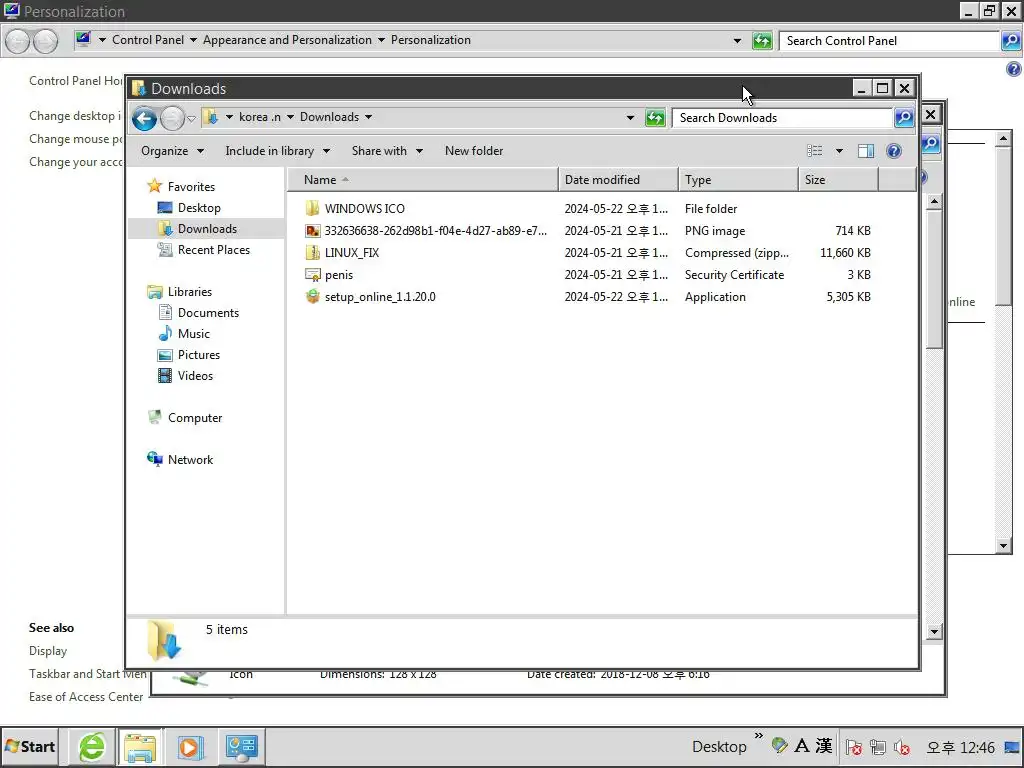Click the forward arrow in Downloads window

coord(172,118)
